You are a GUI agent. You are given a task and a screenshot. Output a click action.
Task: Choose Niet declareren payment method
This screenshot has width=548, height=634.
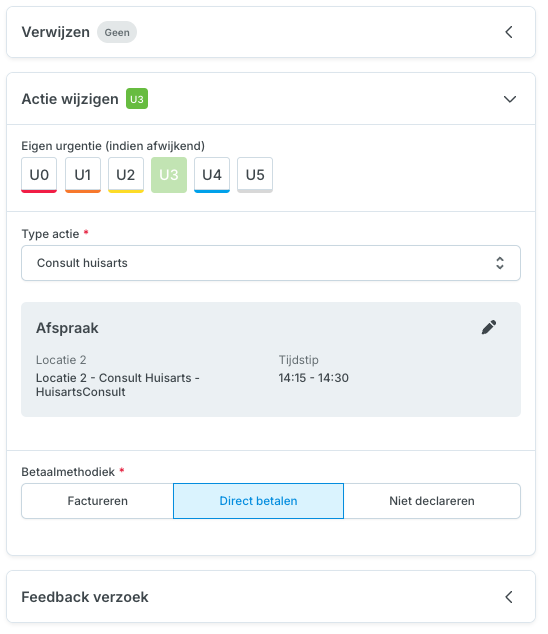click(x=432, y=501)
